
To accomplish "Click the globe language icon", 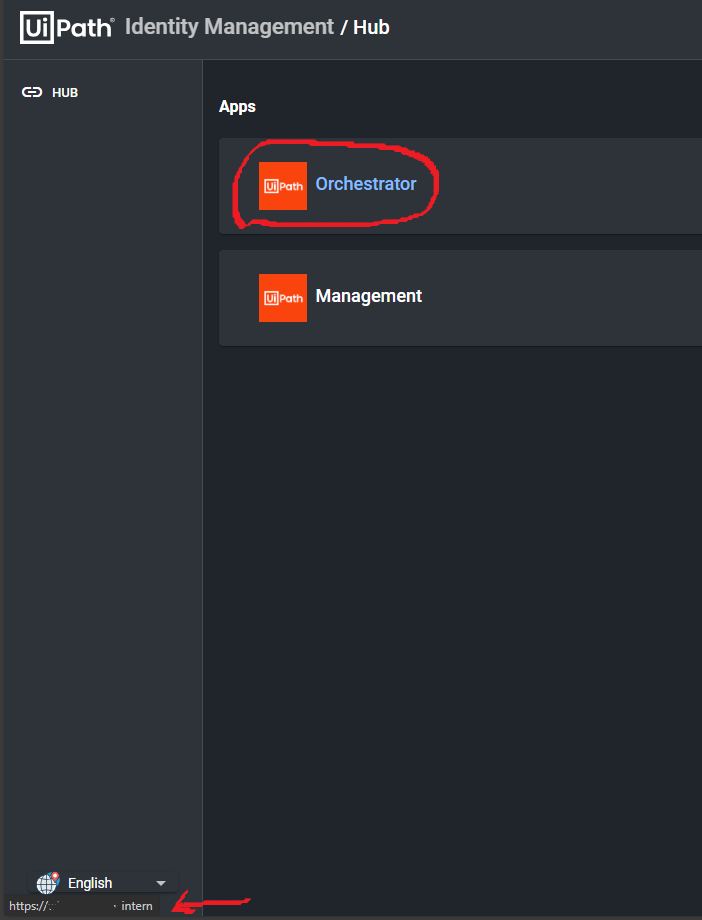I will [x=48, y=882].
